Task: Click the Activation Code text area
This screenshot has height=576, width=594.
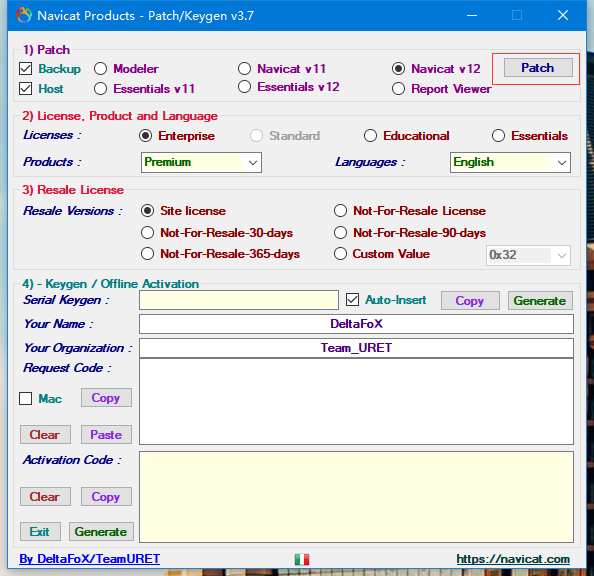Action: click(x=356, y=497)
